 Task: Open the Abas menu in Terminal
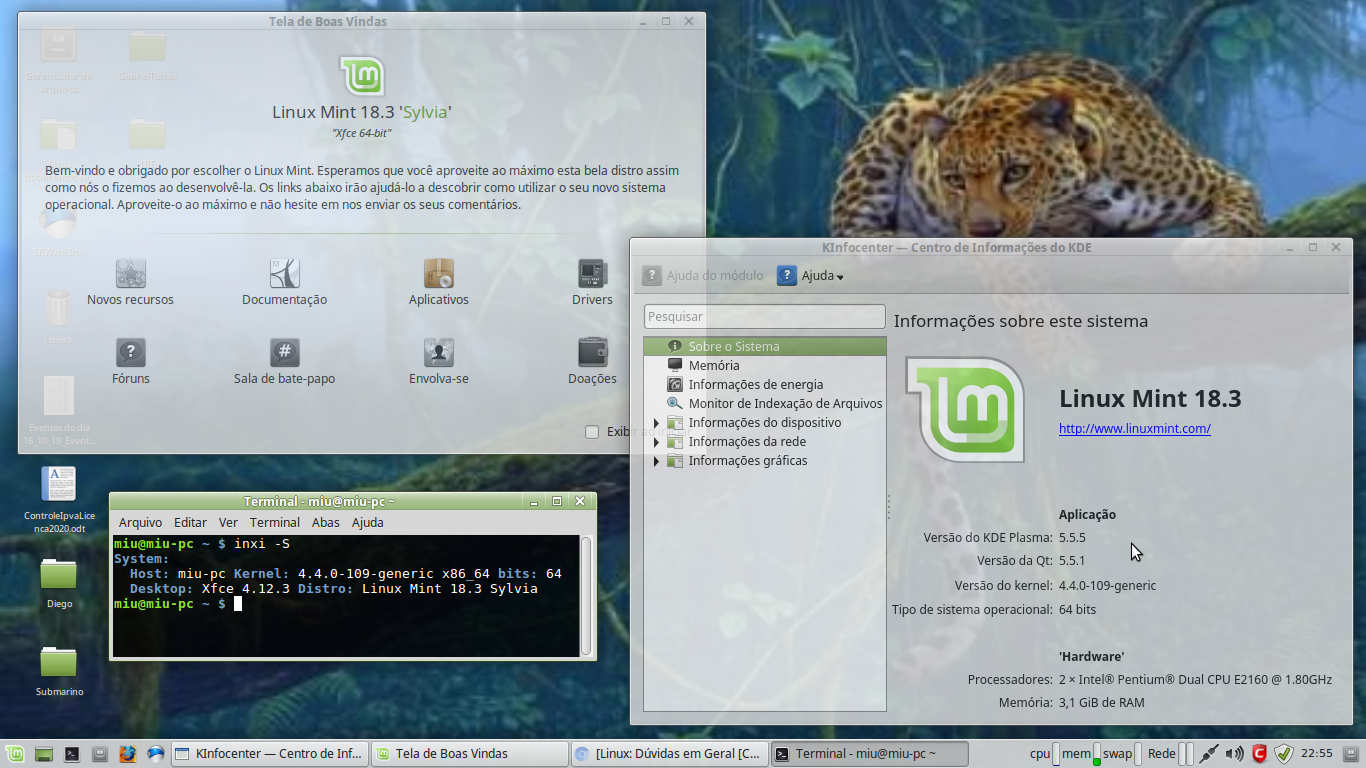(326, 522)
